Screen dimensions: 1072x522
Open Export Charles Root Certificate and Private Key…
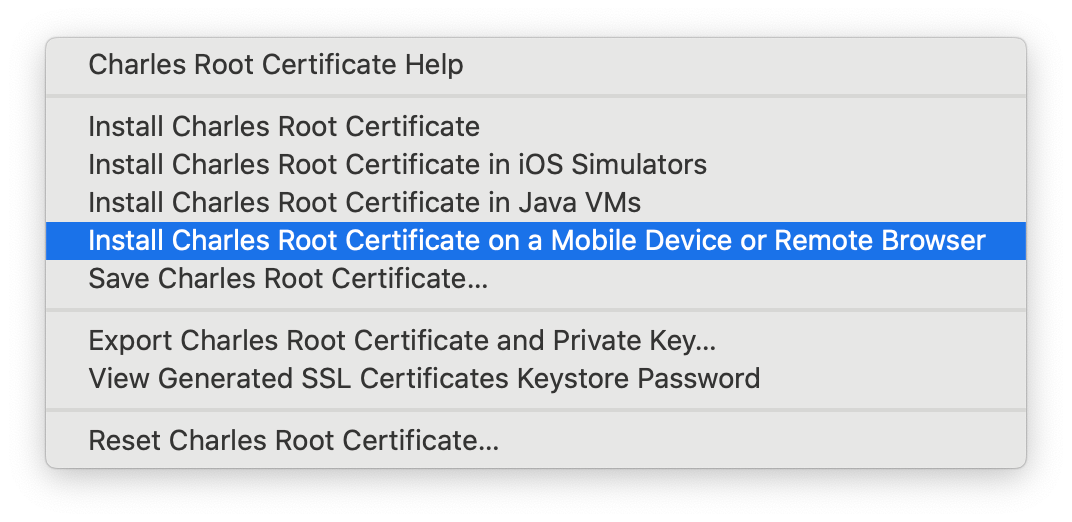click(536, 340)
